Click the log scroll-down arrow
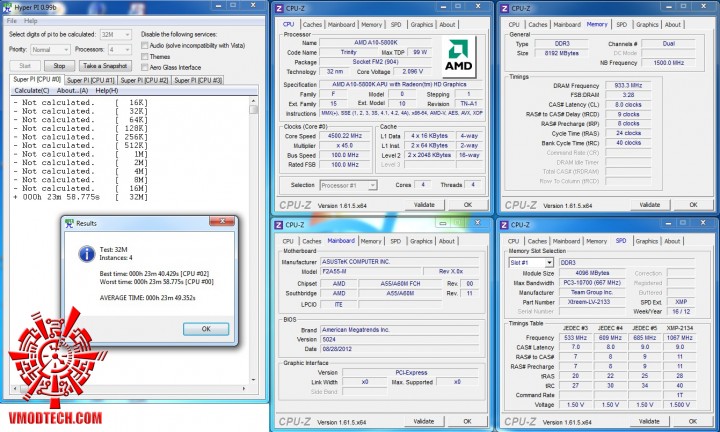This screenshot has width=720, height=432. click(x=253, y=380)
